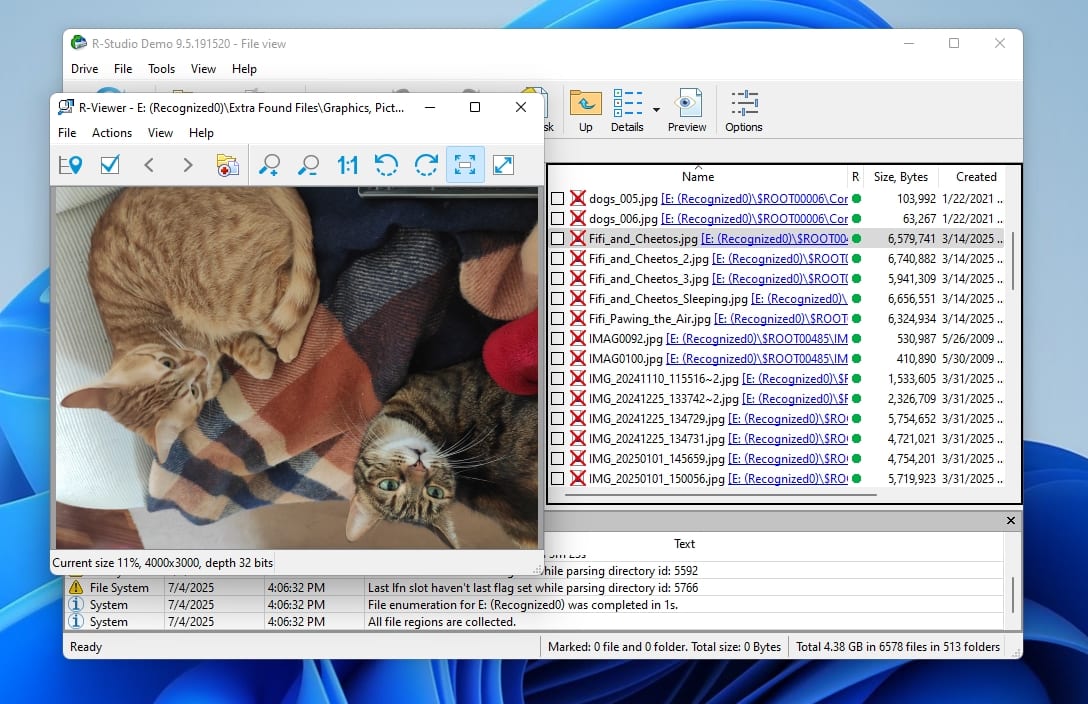This screenshot has width=1088, height=704.
Task: Open the Preview tool in R-Studio
Action: (686, 110)
